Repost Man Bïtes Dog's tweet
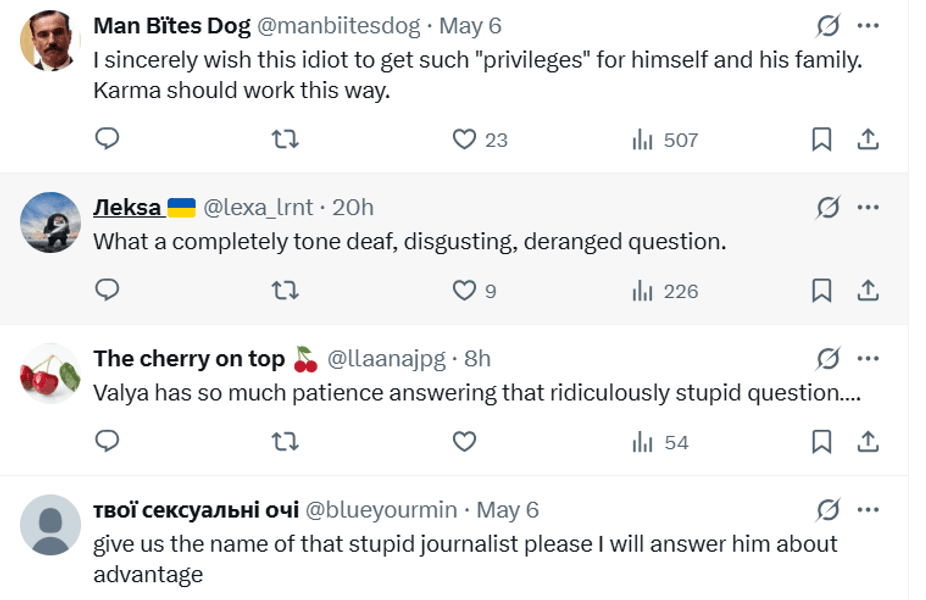 (285, 139)
